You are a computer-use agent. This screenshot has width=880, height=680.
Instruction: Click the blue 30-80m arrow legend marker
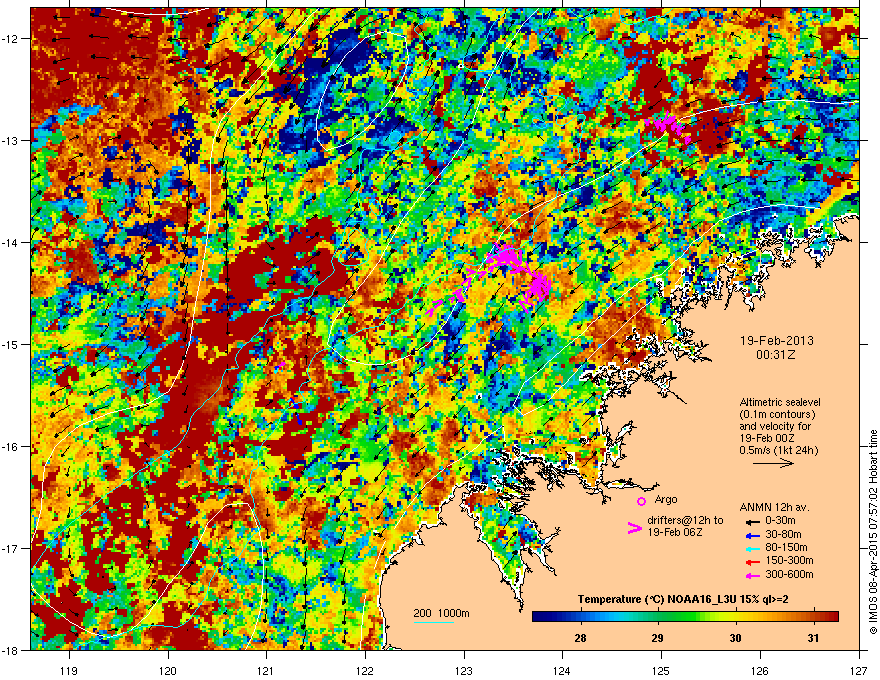[753, 535]
